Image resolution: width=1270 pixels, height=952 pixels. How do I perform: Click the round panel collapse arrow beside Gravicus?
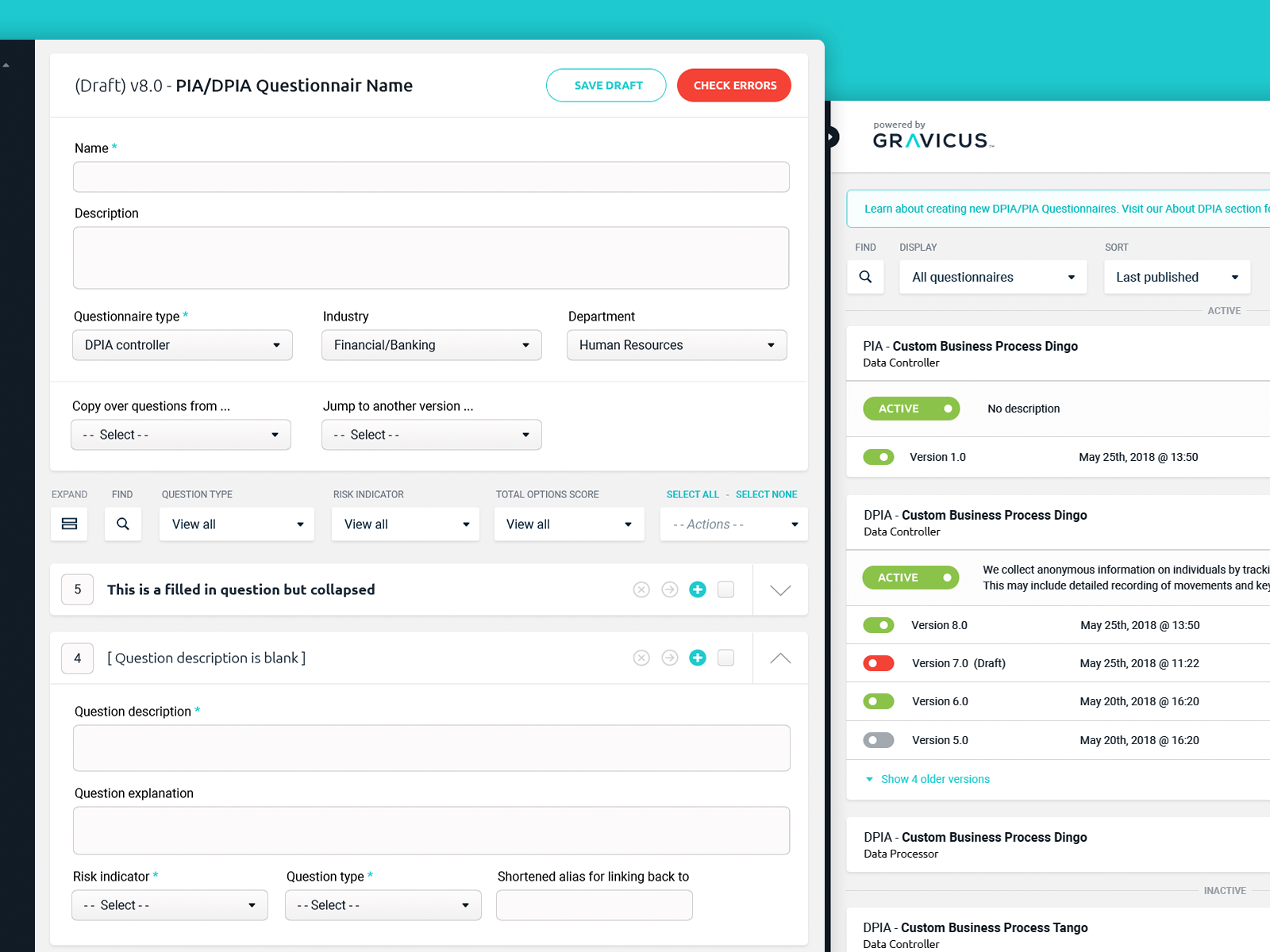coord(830,136)
